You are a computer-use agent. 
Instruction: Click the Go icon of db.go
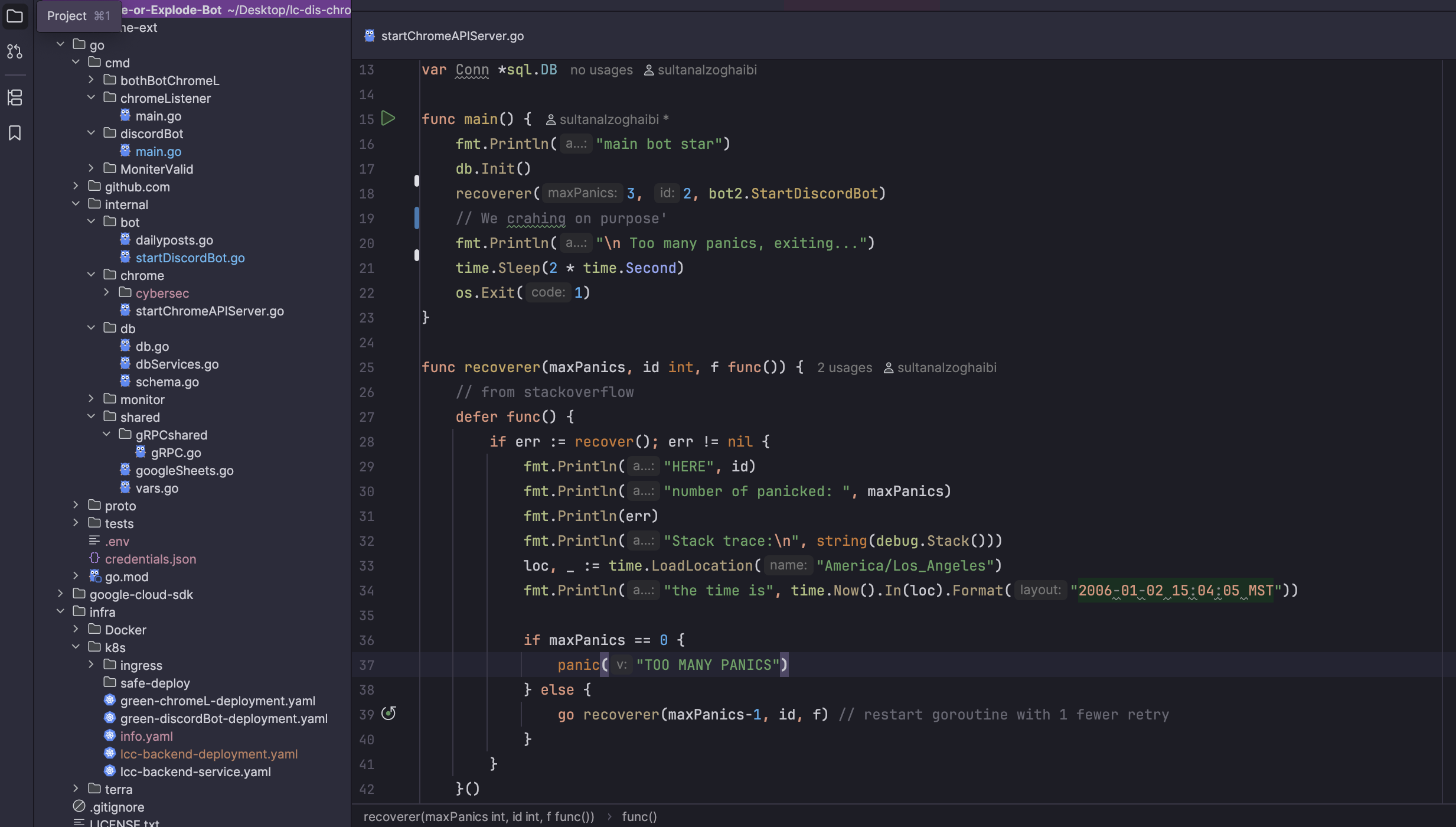[x=125, y=346]
